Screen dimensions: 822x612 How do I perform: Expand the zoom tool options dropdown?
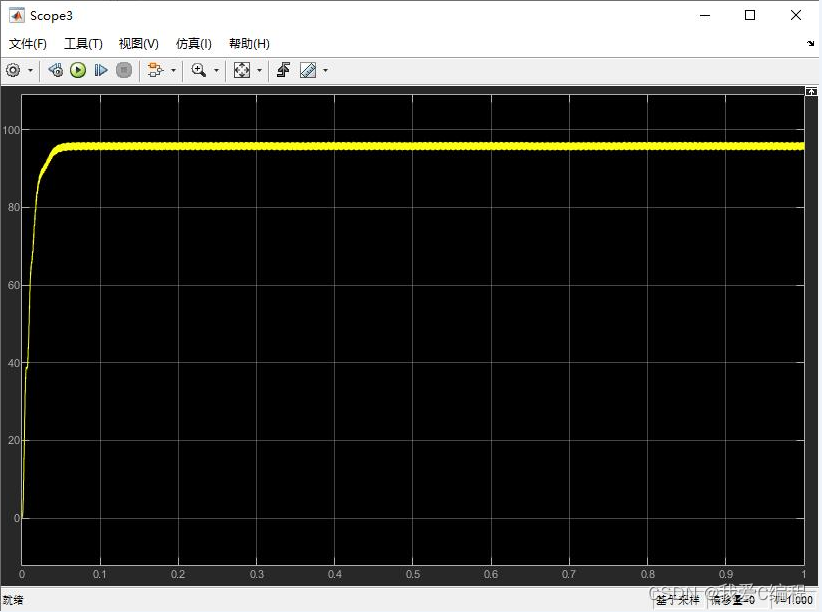point(216,70)
